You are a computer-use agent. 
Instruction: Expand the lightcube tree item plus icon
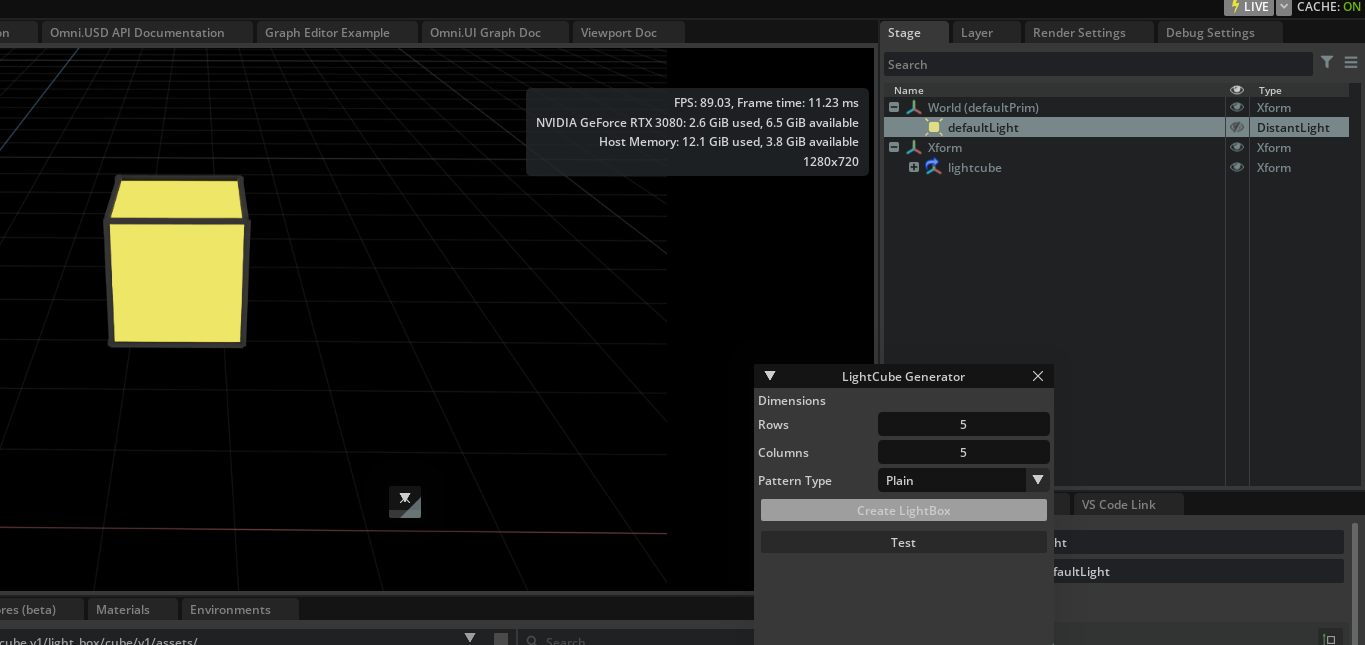coord(913,167)
